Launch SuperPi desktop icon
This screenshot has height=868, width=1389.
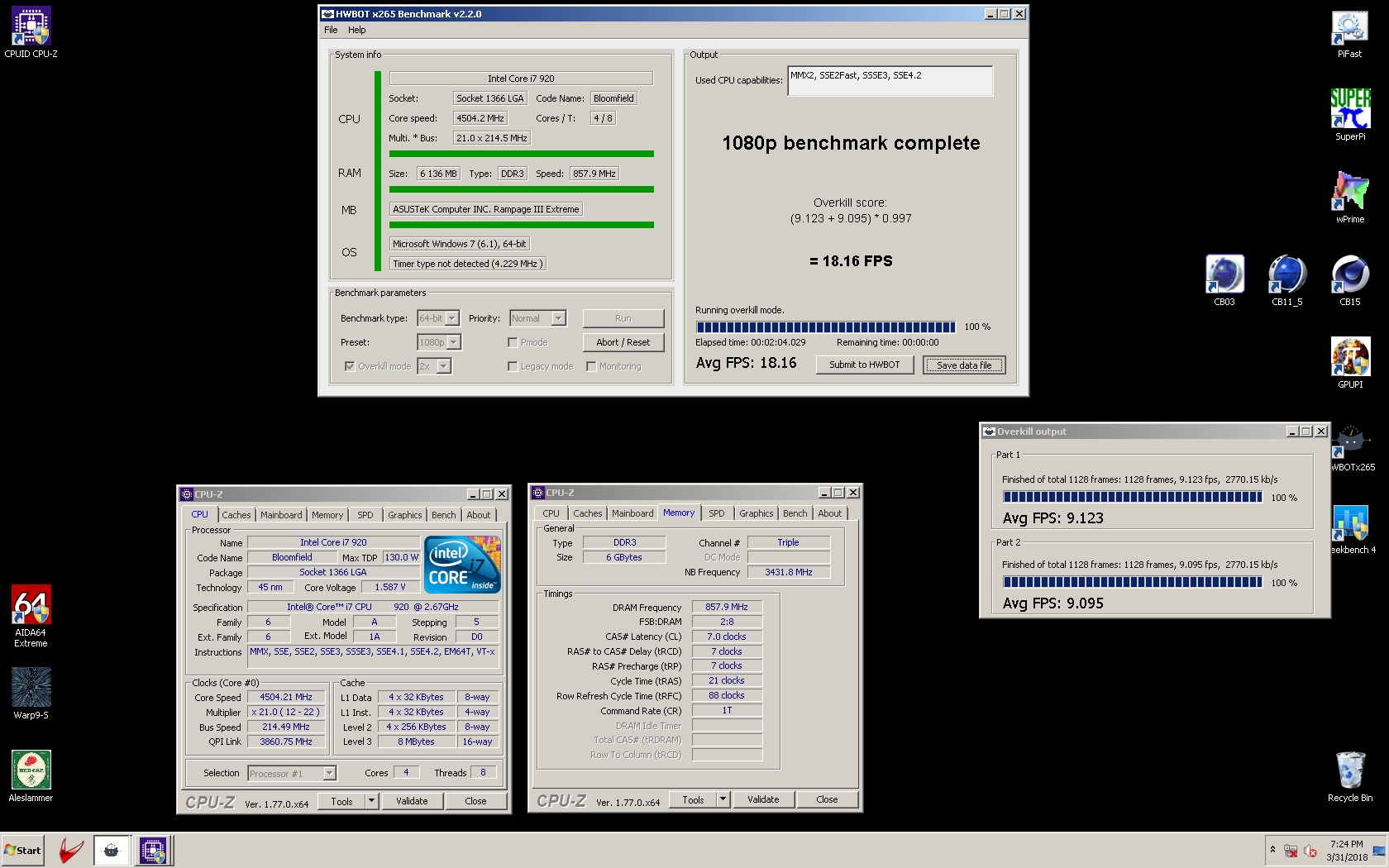1349,115
